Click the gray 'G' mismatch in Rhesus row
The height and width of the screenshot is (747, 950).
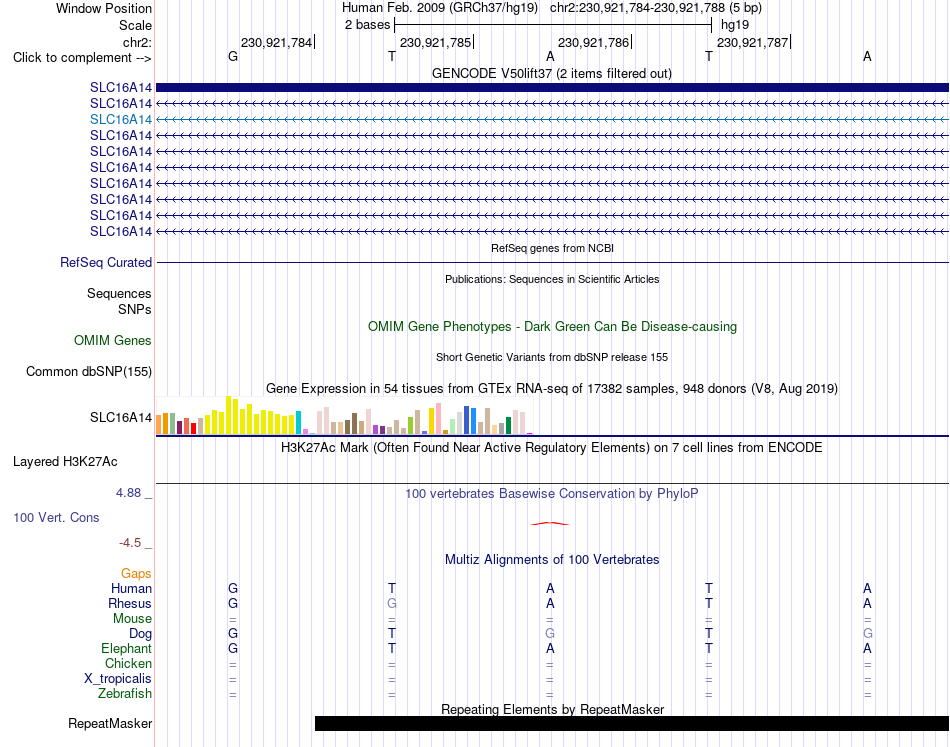coord(392,603)
